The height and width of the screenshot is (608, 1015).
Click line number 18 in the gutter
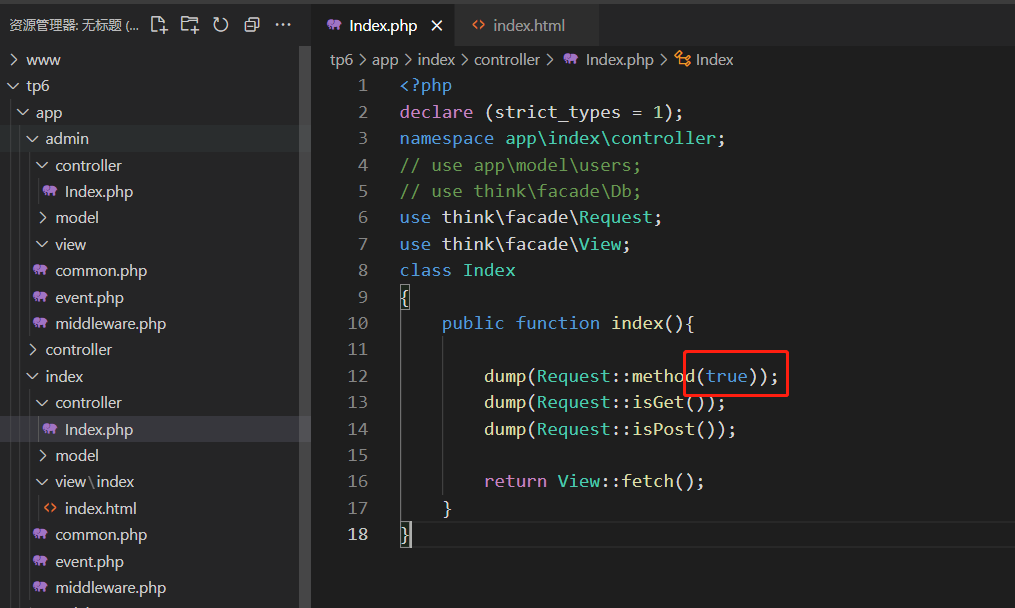coord(357,534)
